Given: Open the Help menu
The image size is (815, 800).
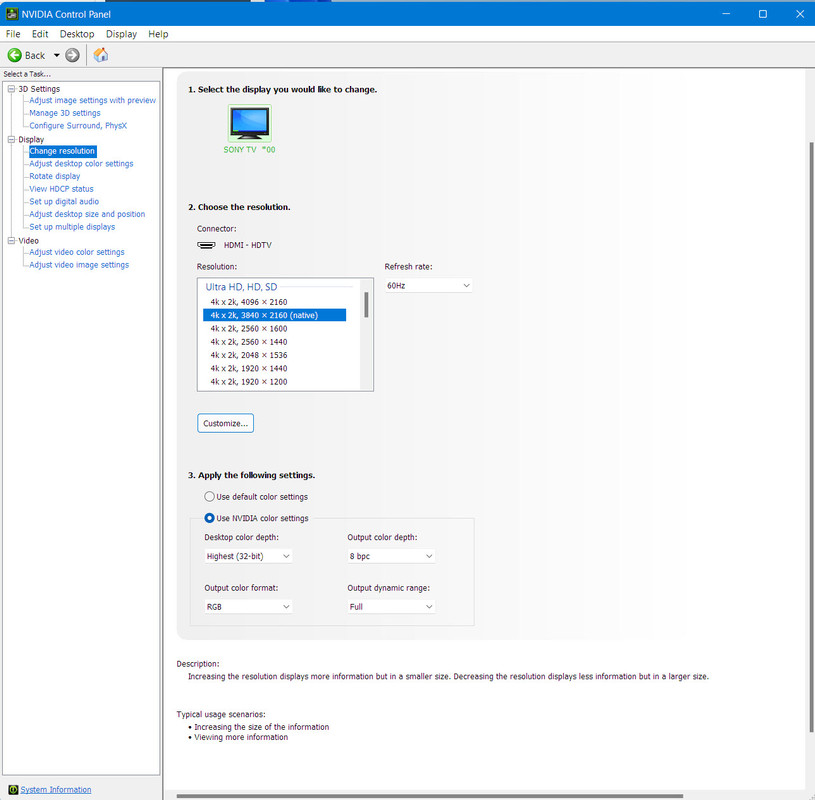Looking at the screenshot, I should (x=158, y=34).
